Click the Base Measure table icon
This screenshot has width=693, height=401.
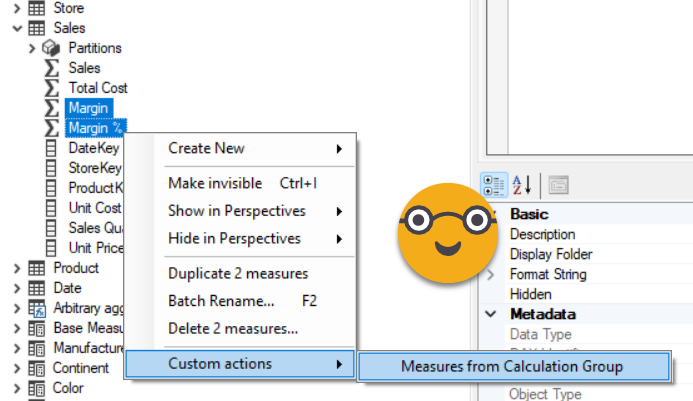click(36, 328)
